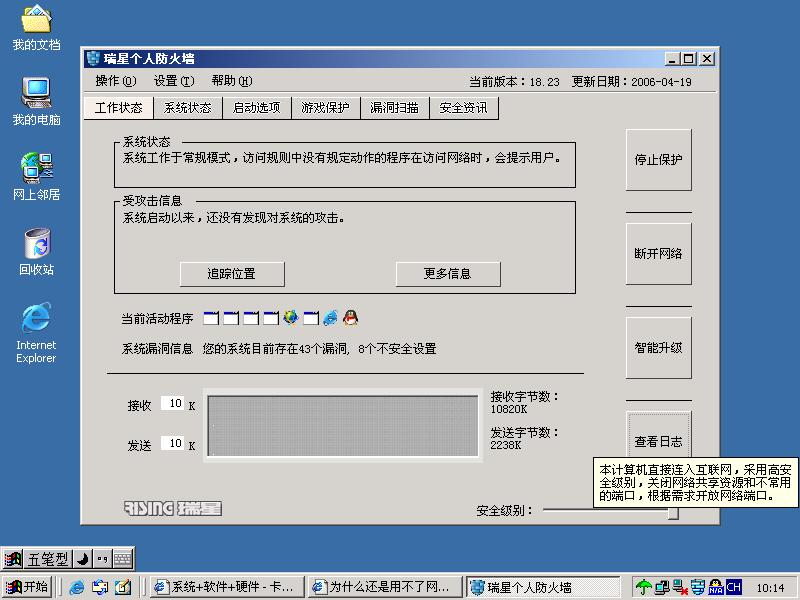Screen dimensions: 800x600
Task: Select the 回收站 recycle bin icon
Action: click(36, 252)
